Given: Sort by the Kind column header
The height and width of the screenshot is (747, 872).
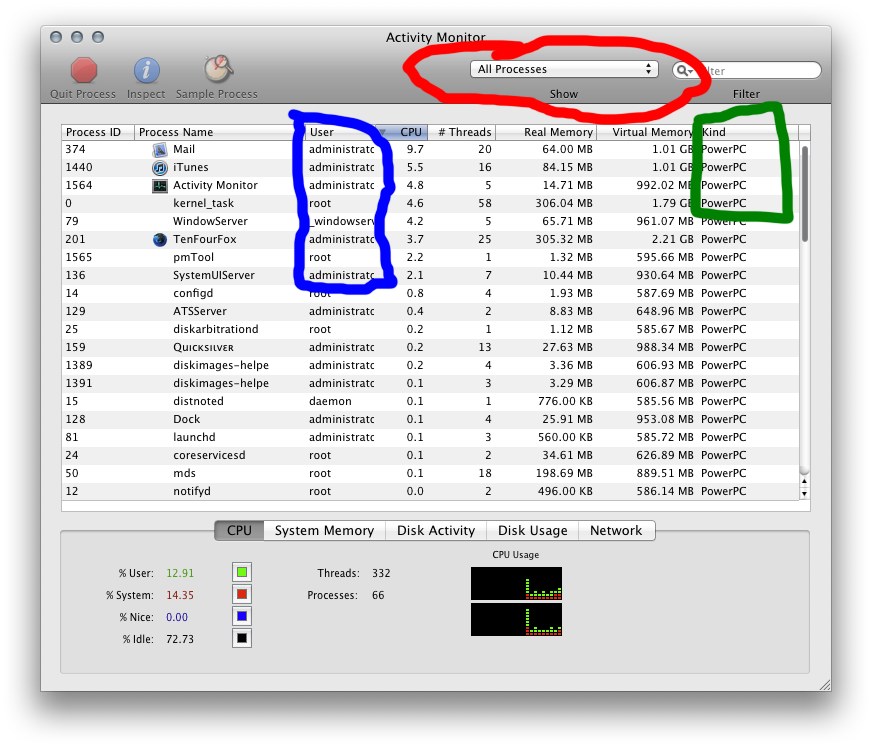Looking at the screenshot, I should (748, 132).
